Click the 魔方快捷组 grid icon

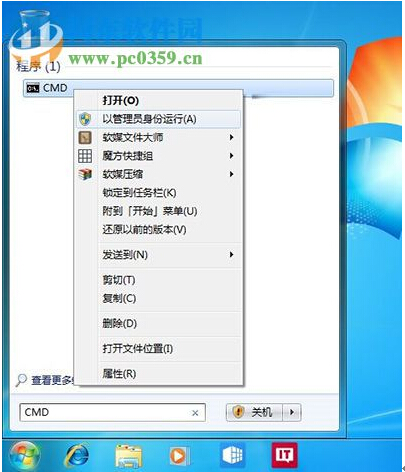85,156
